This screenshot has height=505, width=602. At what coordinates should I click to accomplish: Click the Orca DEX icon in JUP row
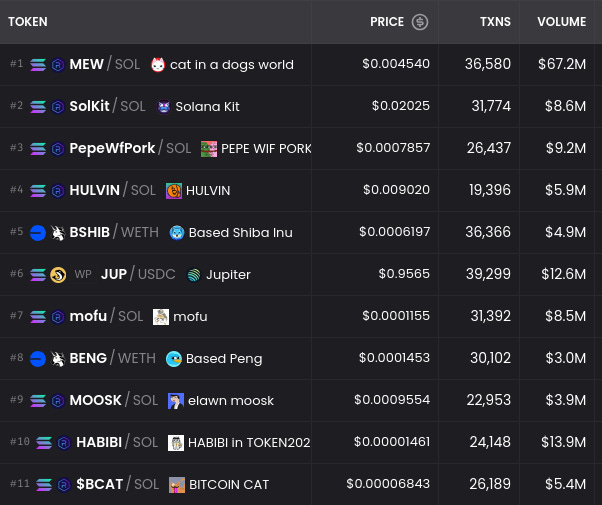pyautogui.click(x=58, y=275)
